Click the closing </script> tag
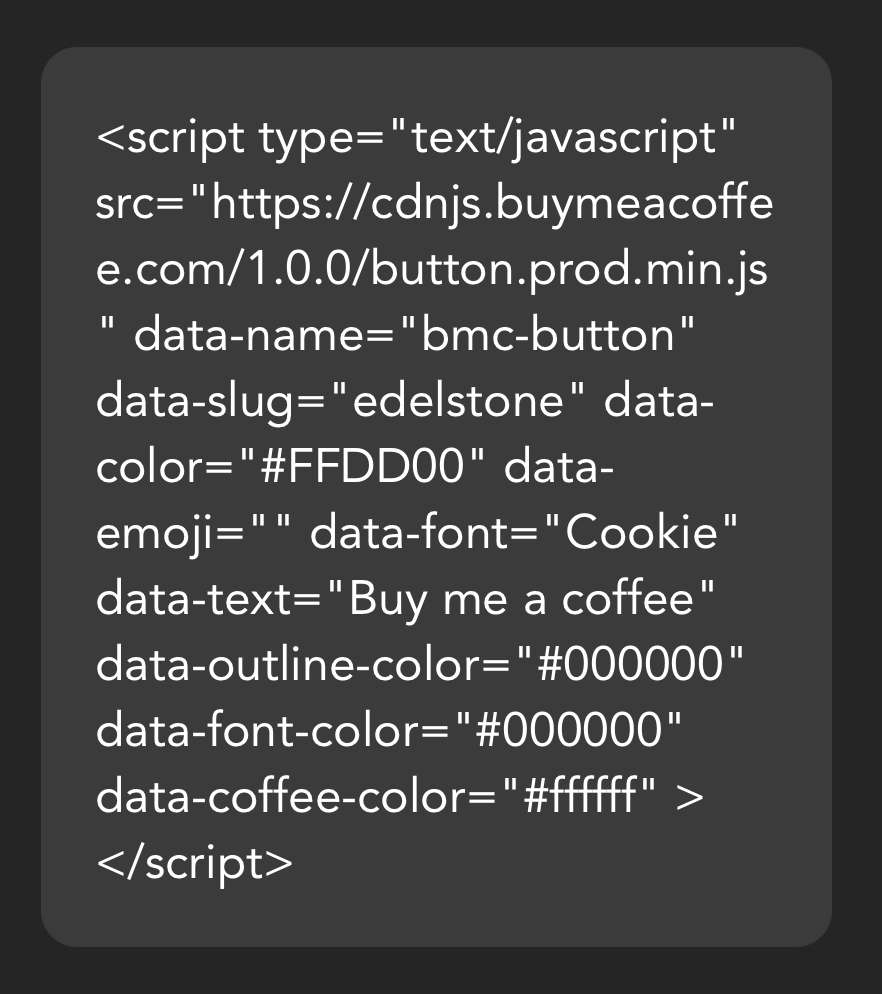This screenshot has width=882, height=994. click(195, 864)
